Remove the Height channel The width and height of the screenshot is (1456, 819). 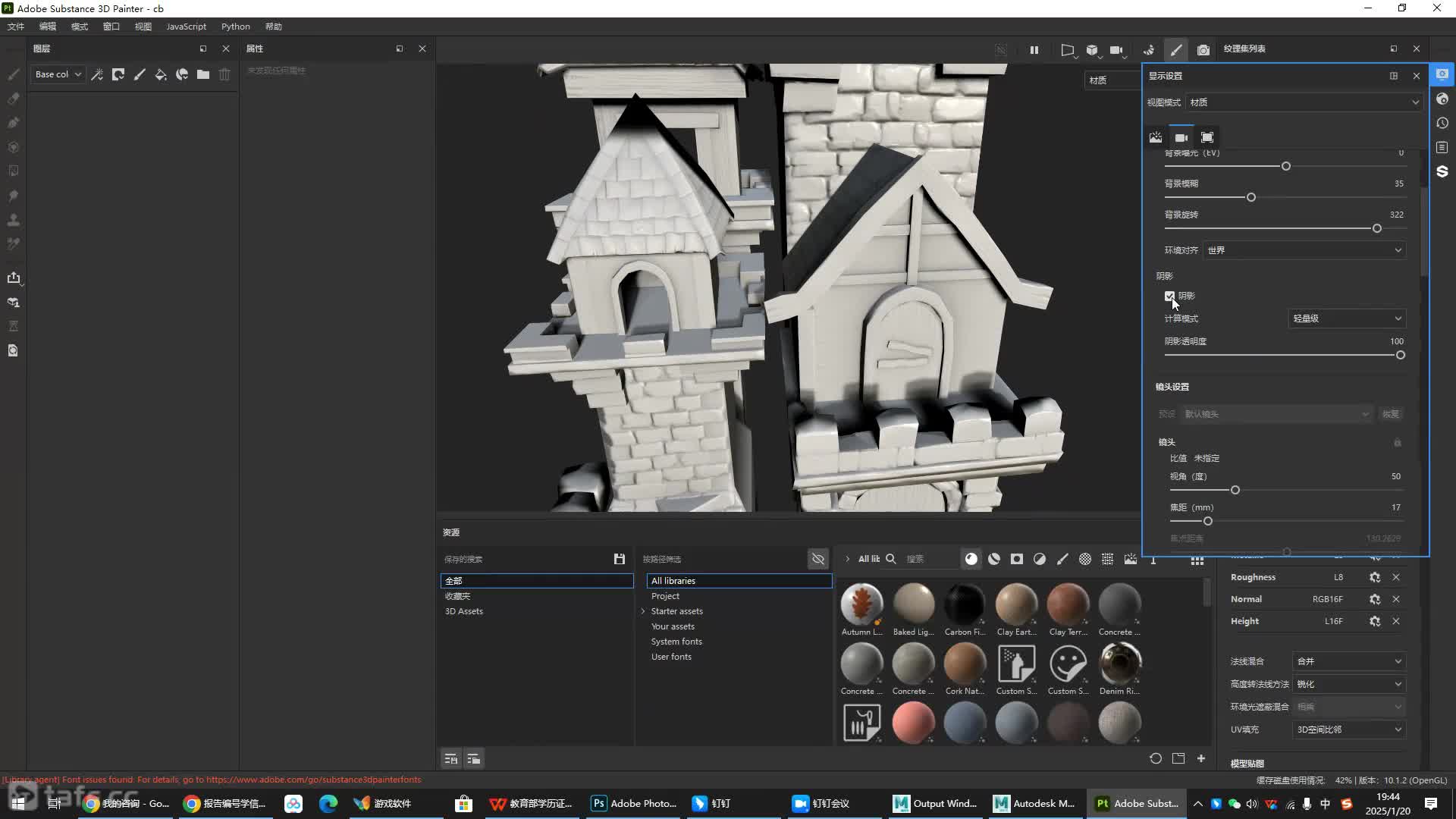(1396, 621)
